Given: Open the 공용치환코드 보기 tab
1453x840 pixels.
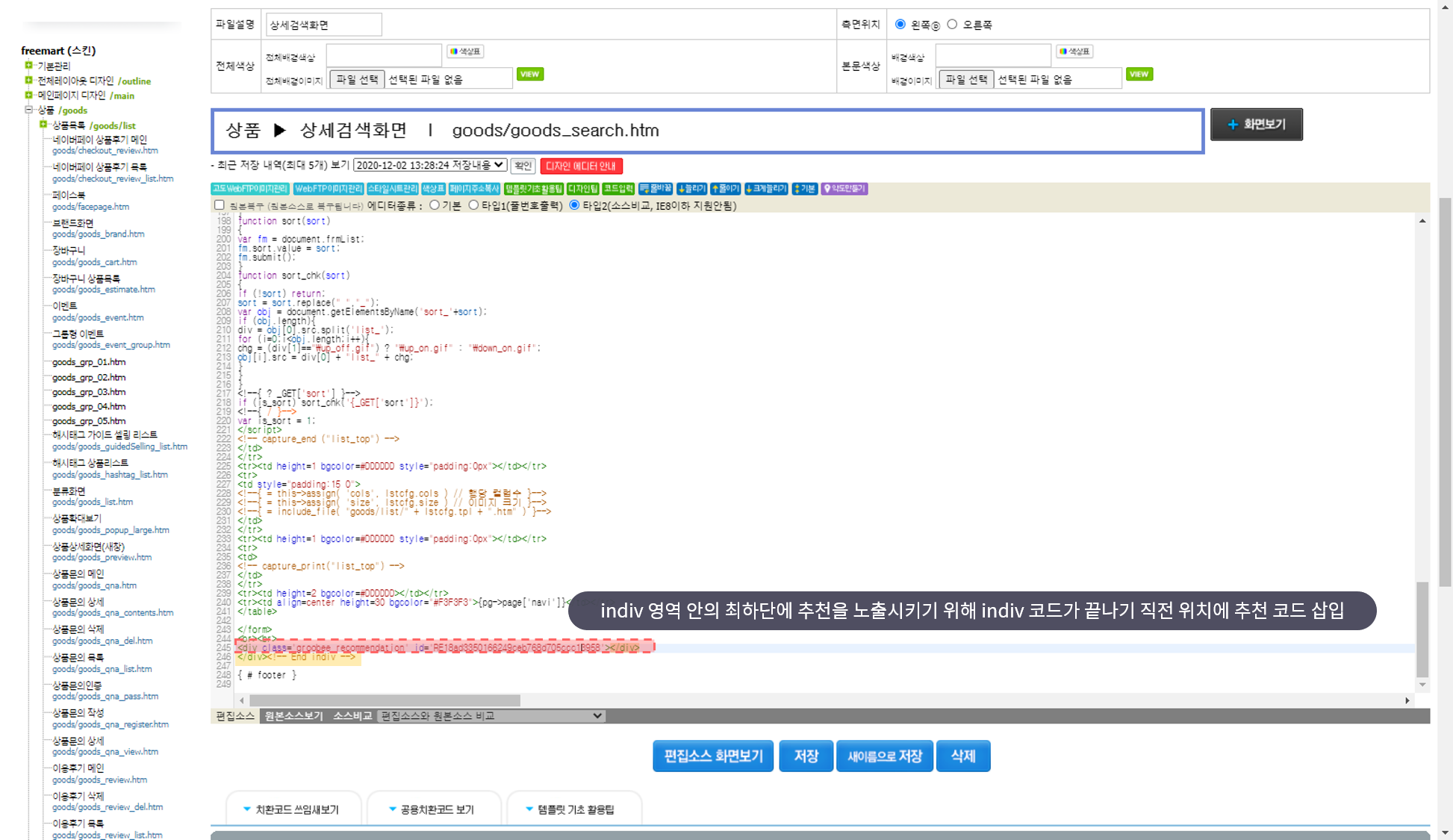Looking at the screenshot, I should pos(431,809).
